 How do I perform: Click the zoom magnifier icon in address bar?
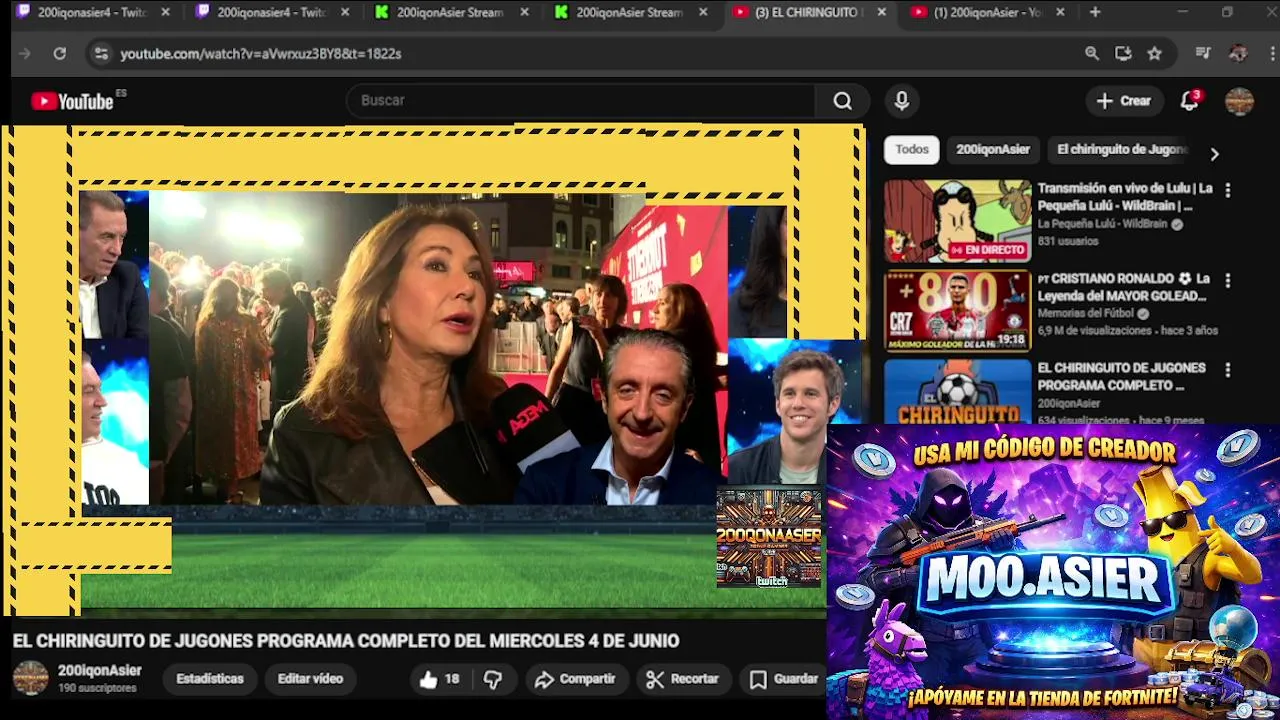click(x=1092, y=54)
